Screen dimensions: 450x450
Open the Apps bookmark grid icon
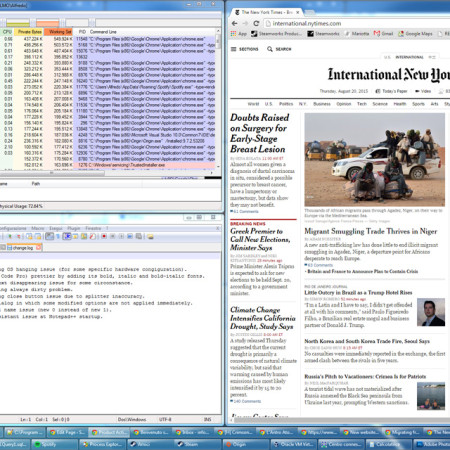[x=234, y=34]
